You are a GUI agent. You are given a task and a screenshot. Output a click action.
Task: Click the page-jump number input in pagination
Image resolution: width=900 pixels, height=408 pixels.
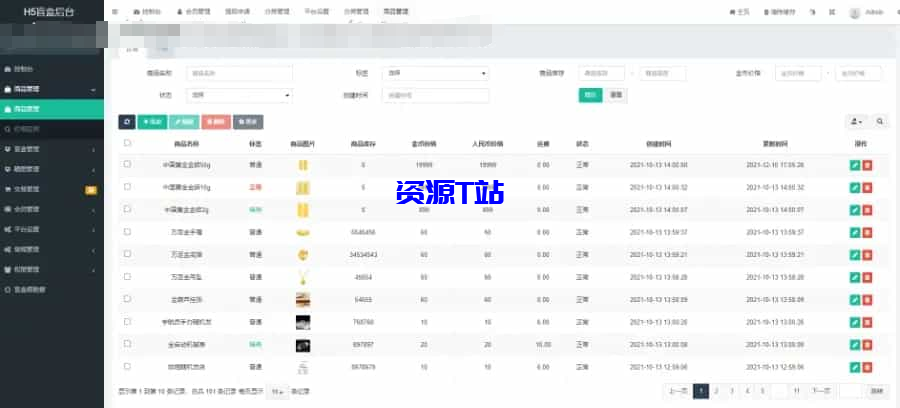[851, 391]
